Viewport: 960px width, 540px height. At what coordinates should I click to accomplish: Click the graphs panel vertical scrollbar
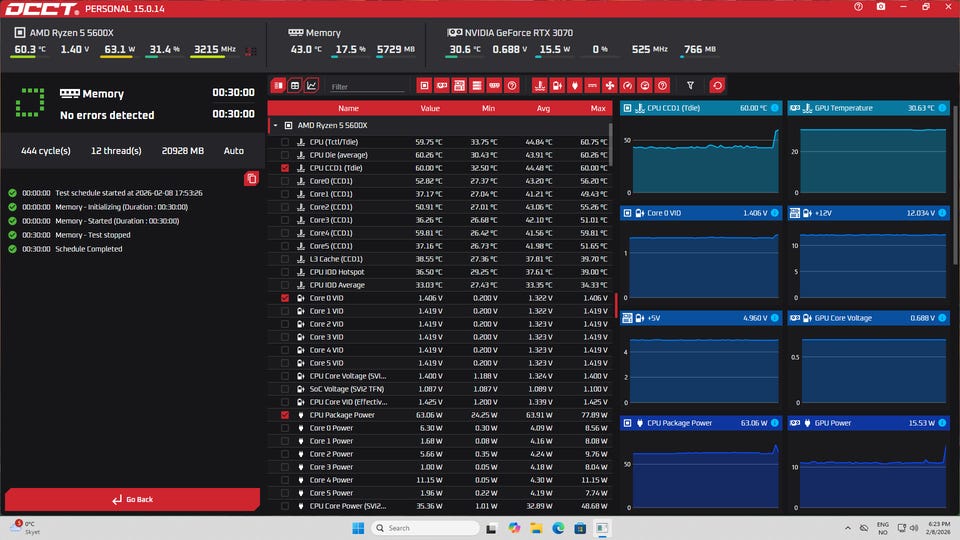(956, 184)
